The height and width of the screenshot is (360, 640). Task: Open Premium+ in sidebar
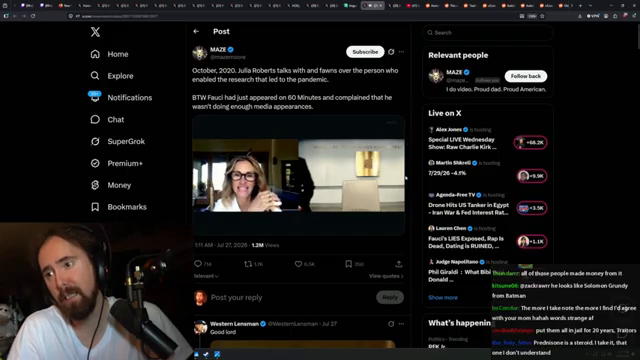point(116,163)
